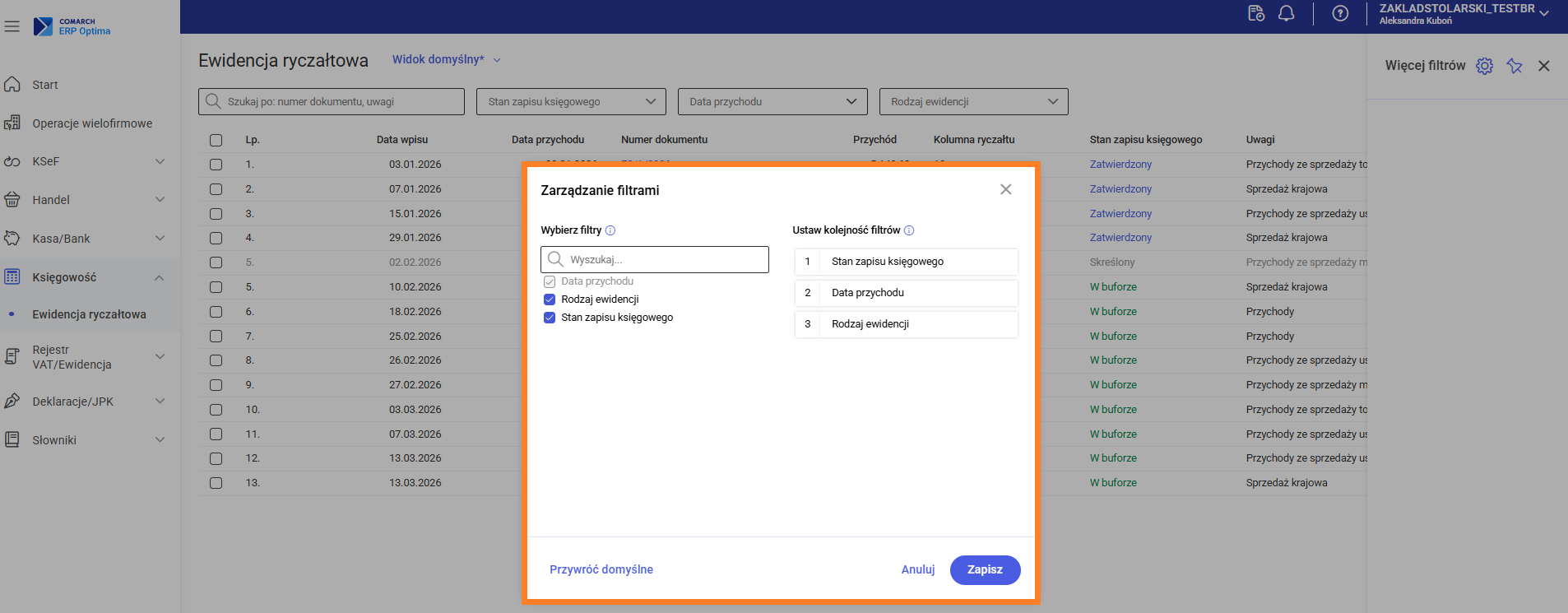Open filter settings gear icon

[x=1484, y=66]
